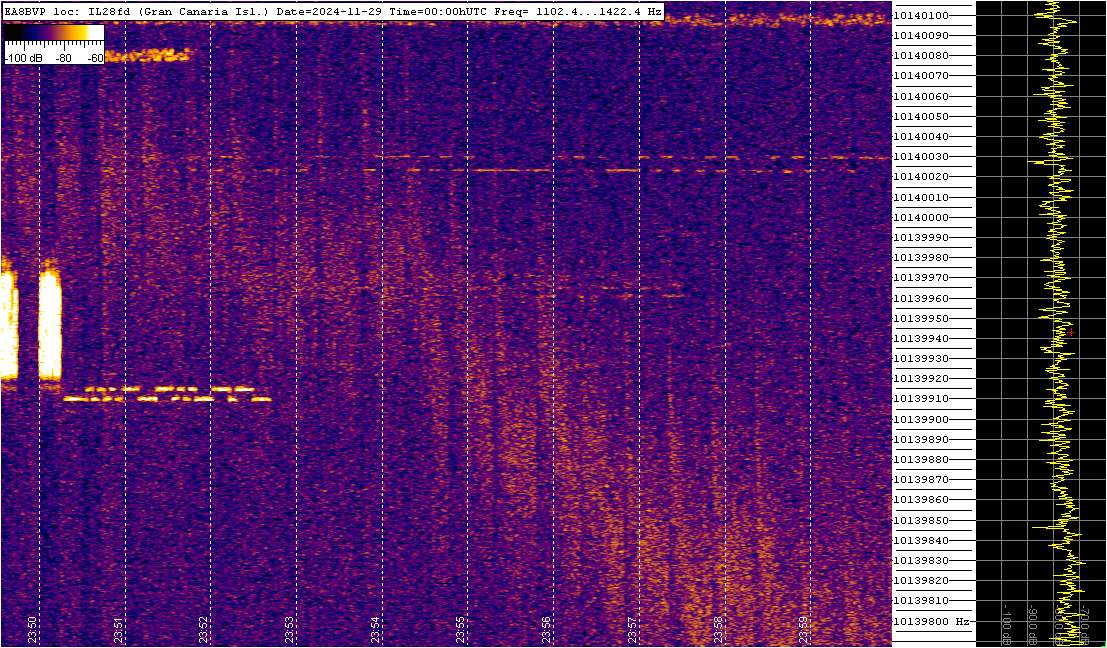Click the 10139960 frequency label
This screenshot has width=1107, height=648.
click(921, 299)
